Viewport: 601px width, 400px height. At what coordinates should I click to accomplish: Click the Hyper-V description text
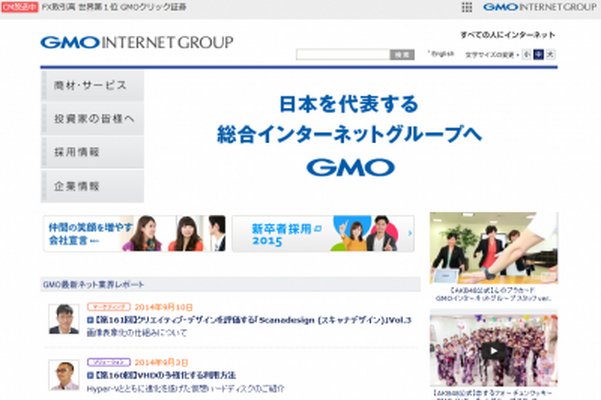coord(186,389)
